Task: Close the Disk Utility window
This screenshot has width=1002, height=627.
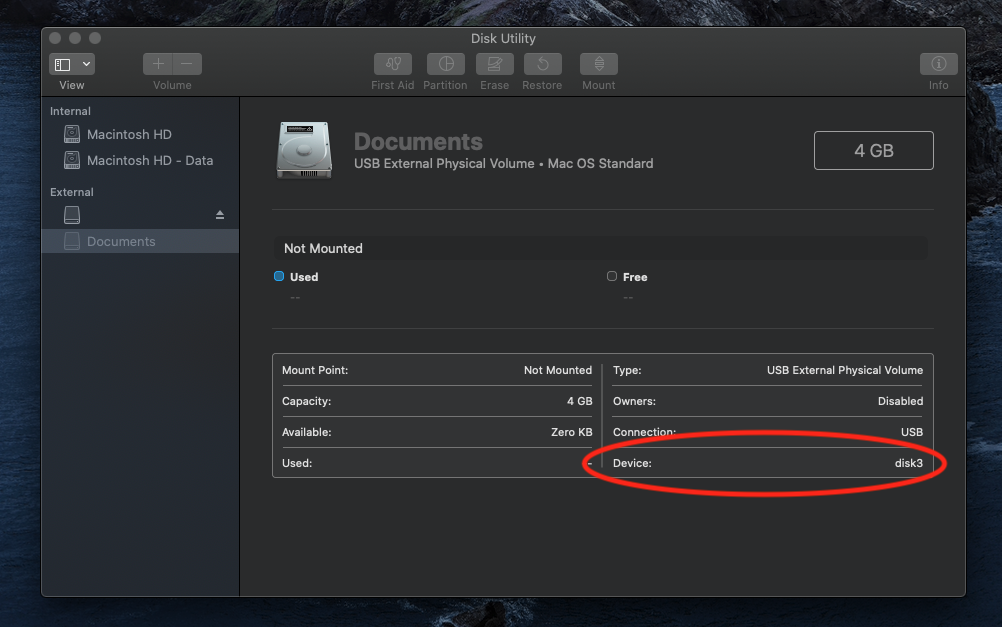Action: (x=55, y=38)
